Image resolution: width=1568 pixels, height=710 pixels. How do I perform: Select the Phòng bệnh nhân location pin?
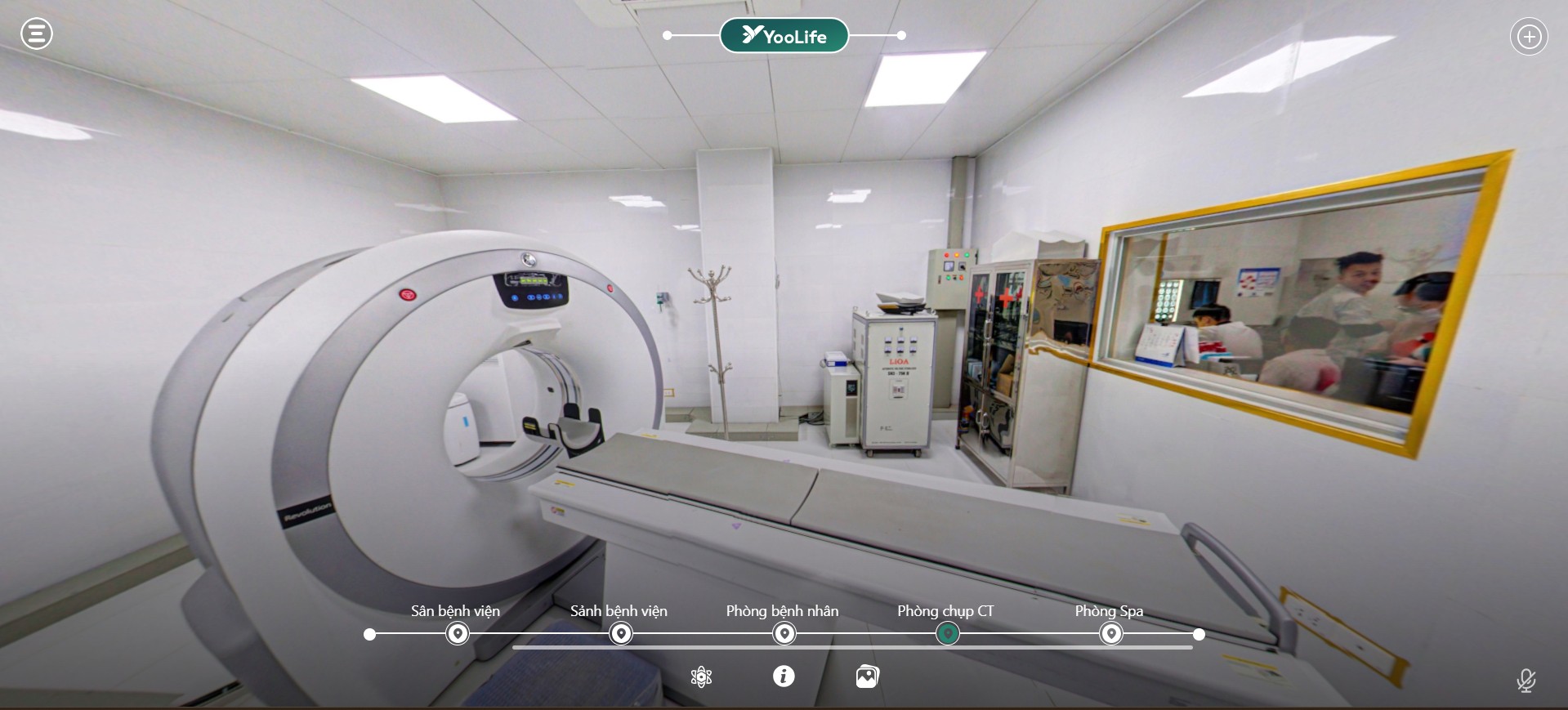click(784, 634)
